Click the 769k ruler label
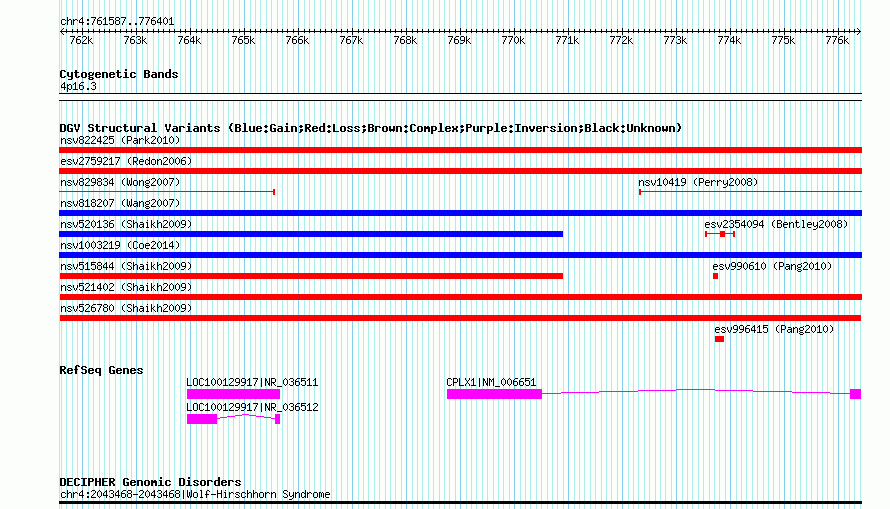This screenshot has height=509, width=890. pyautogui.click(x=459, y=40)
